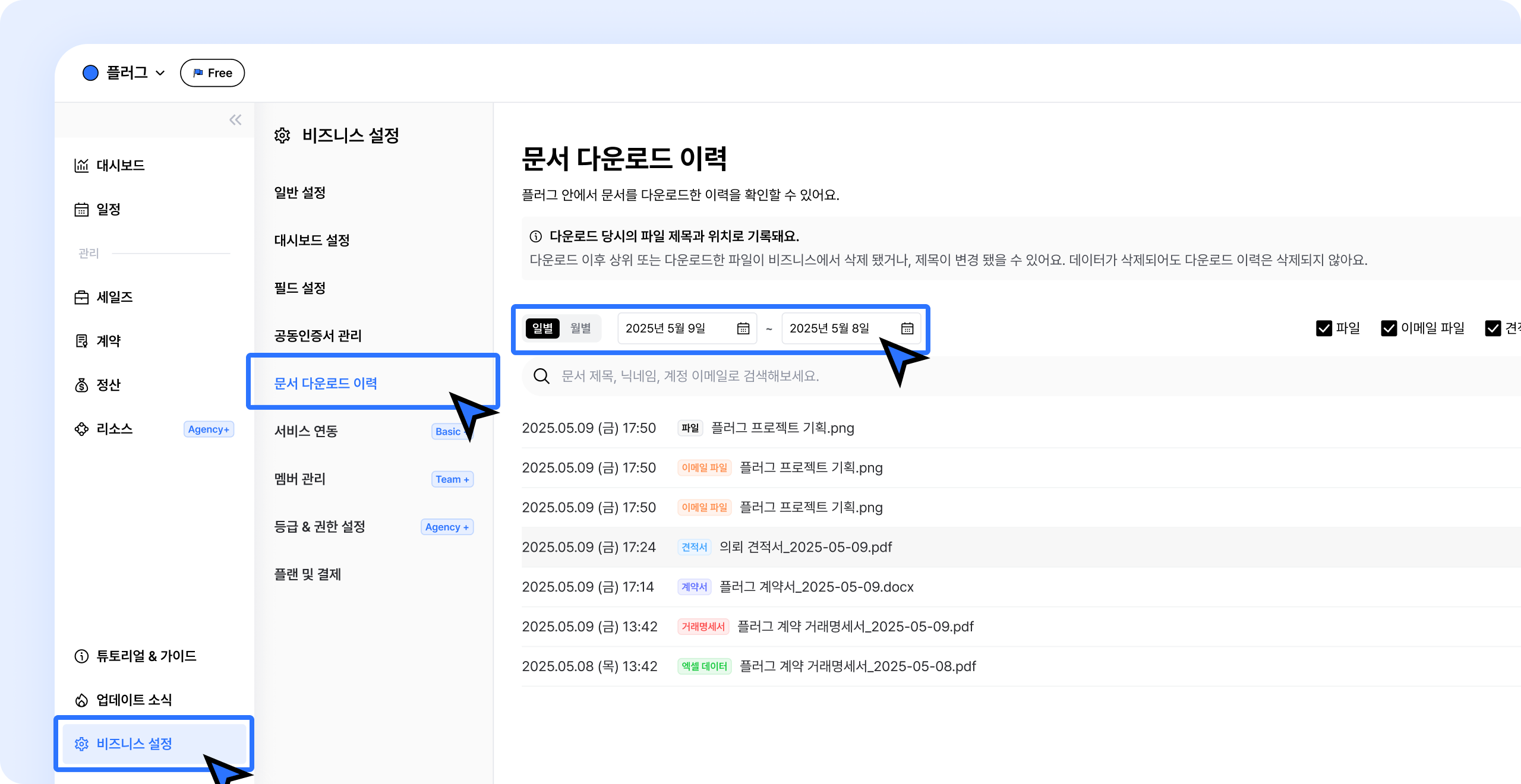Image resolution: width=1521 pixels, height=784 pixels.
Task: Click the 세일즈 briefcase icon
Action: [x=81, y=298]
